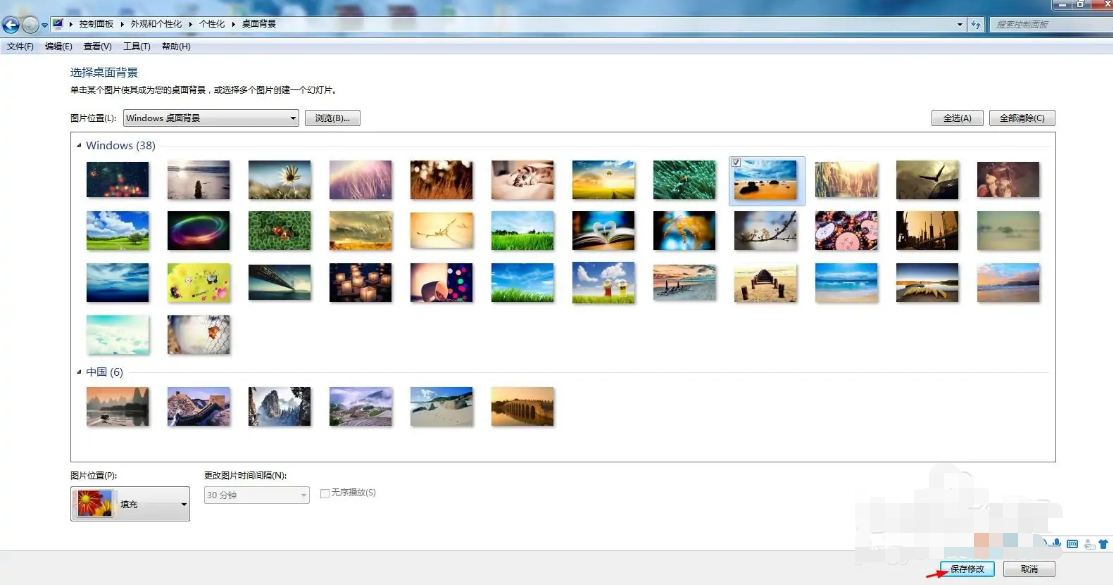Select the Great Wall wallpaper thumbnail
The width and height of the screenshot is (1113, 585).
coord(198,406)
